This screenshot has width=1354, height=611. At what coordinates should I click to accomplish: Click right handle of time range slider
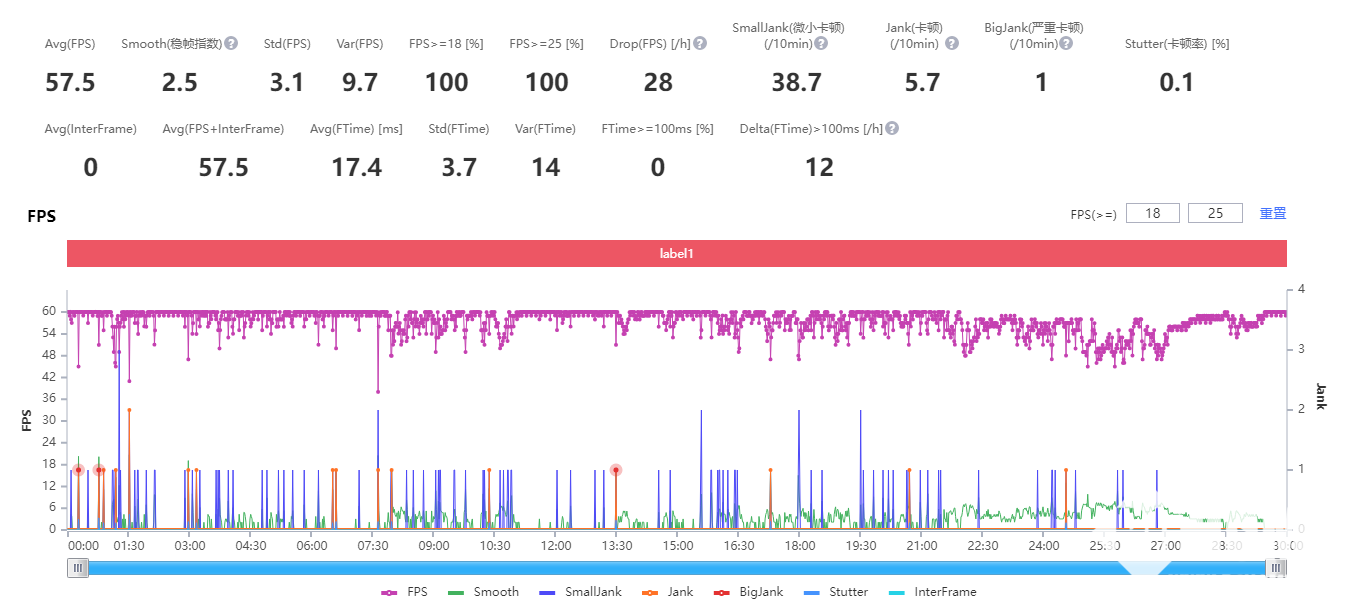coord(1276,568)
